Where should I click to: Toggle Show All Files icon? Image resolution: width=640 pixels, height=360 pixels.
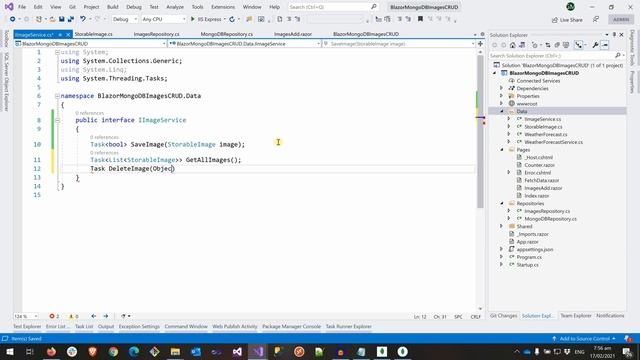(x=566, y=45)
